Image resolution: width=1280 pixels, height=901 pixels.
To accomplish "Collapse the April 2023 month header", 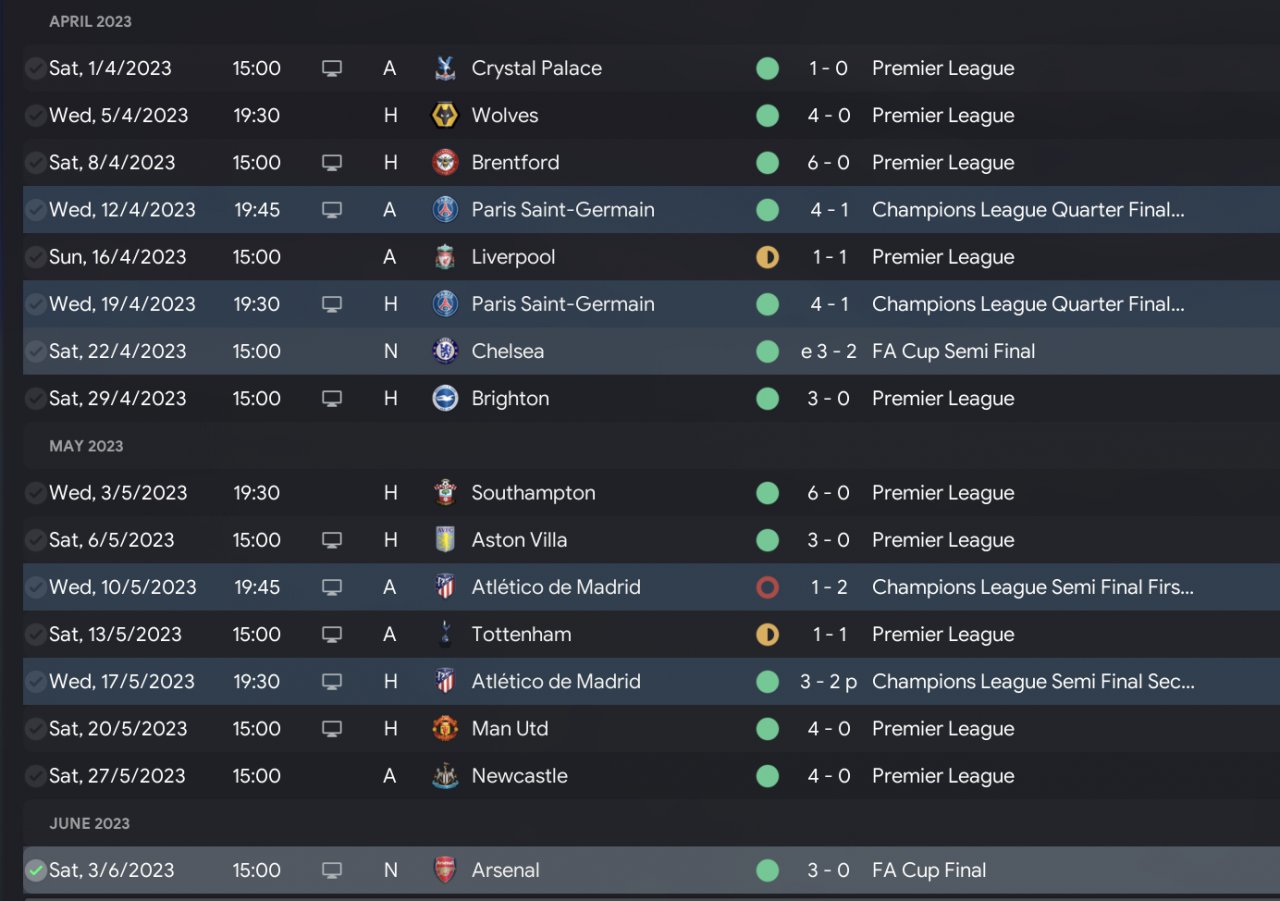I will (90, 21).
